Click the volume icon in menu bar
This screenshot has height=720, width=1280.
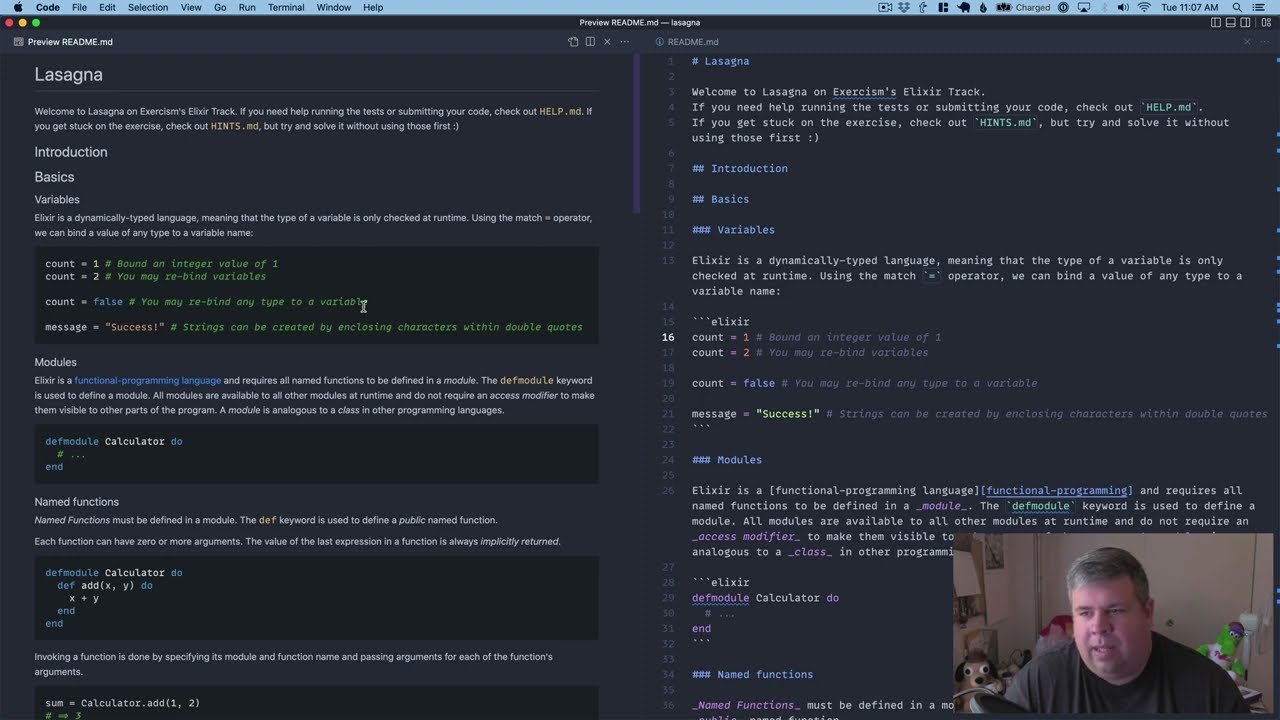[x=1123, y=7]
